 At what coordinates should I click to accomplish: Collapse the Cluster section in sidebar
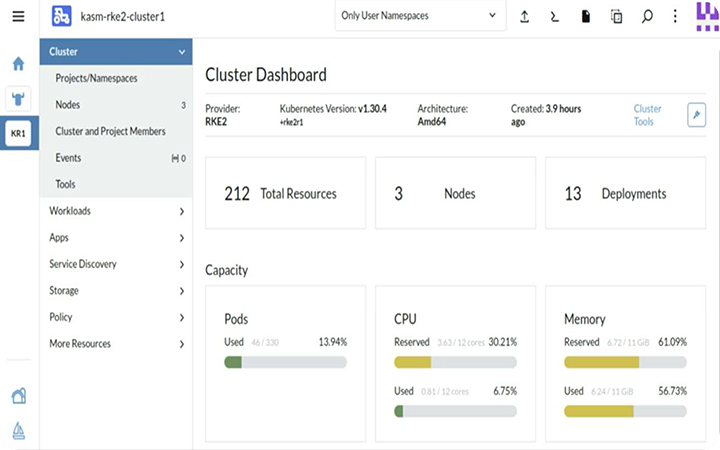point(181,52)
